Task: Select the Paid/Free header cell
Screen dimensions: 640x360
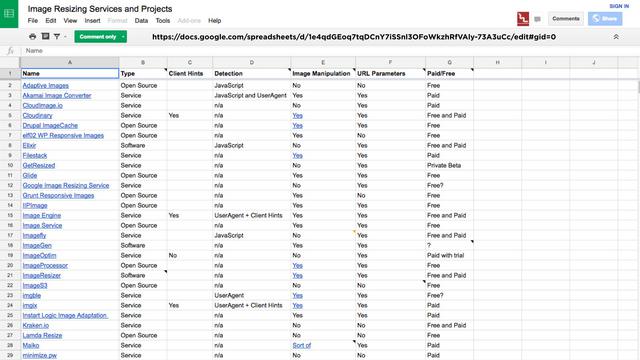Action: coord(449,73)
